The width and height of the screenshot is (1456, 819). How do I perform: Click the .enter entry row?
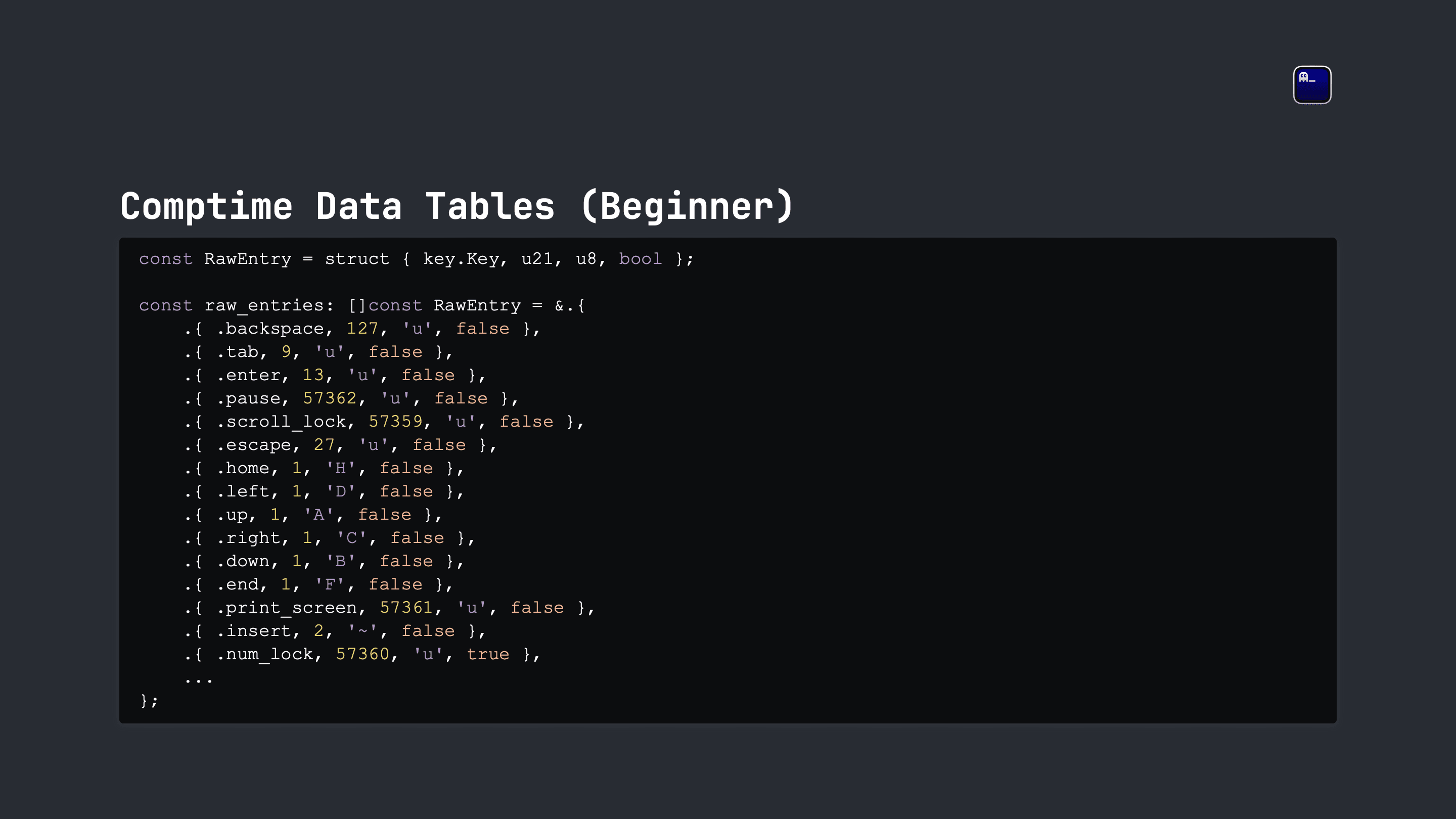(335, 375)
